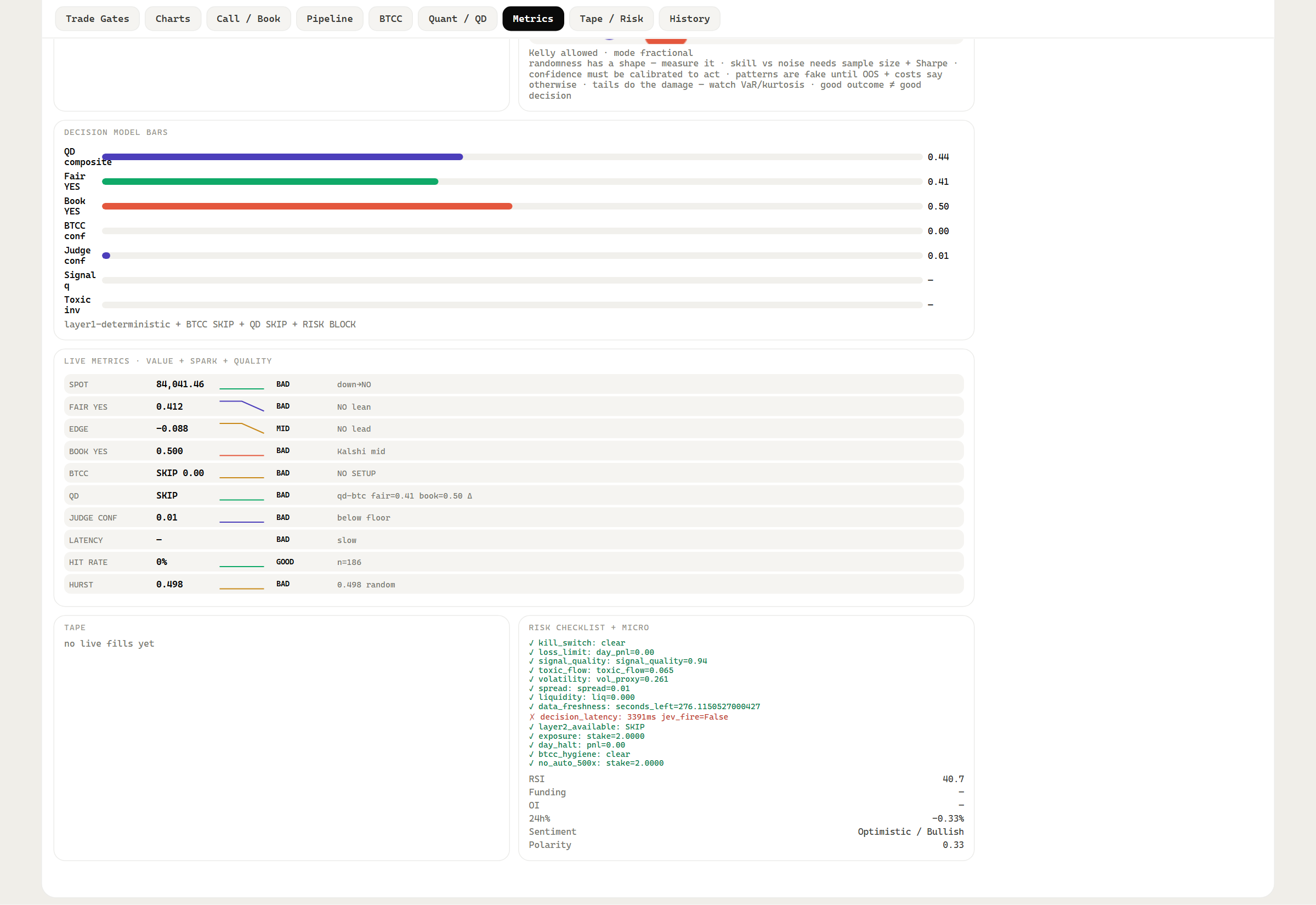Click the btcc_hygiene: clear line
Viewport: 1316px width, 905px height.
579,755
